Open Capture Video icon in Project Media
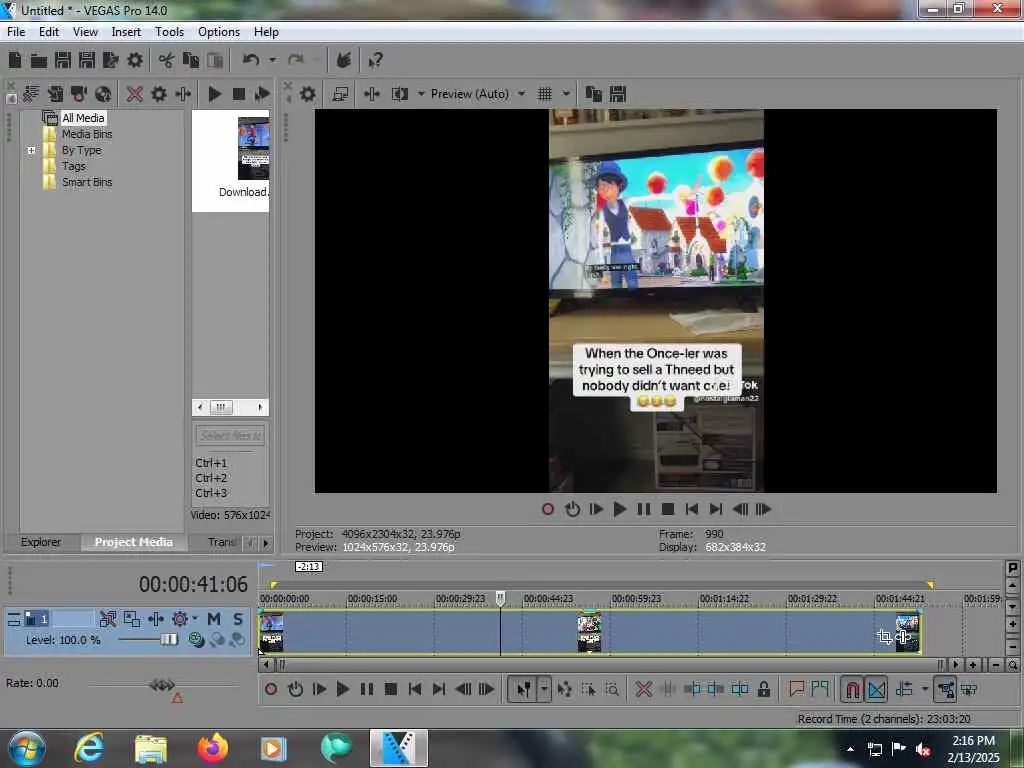This screenshot has width=1024, height=768. (x=79, y=94)
